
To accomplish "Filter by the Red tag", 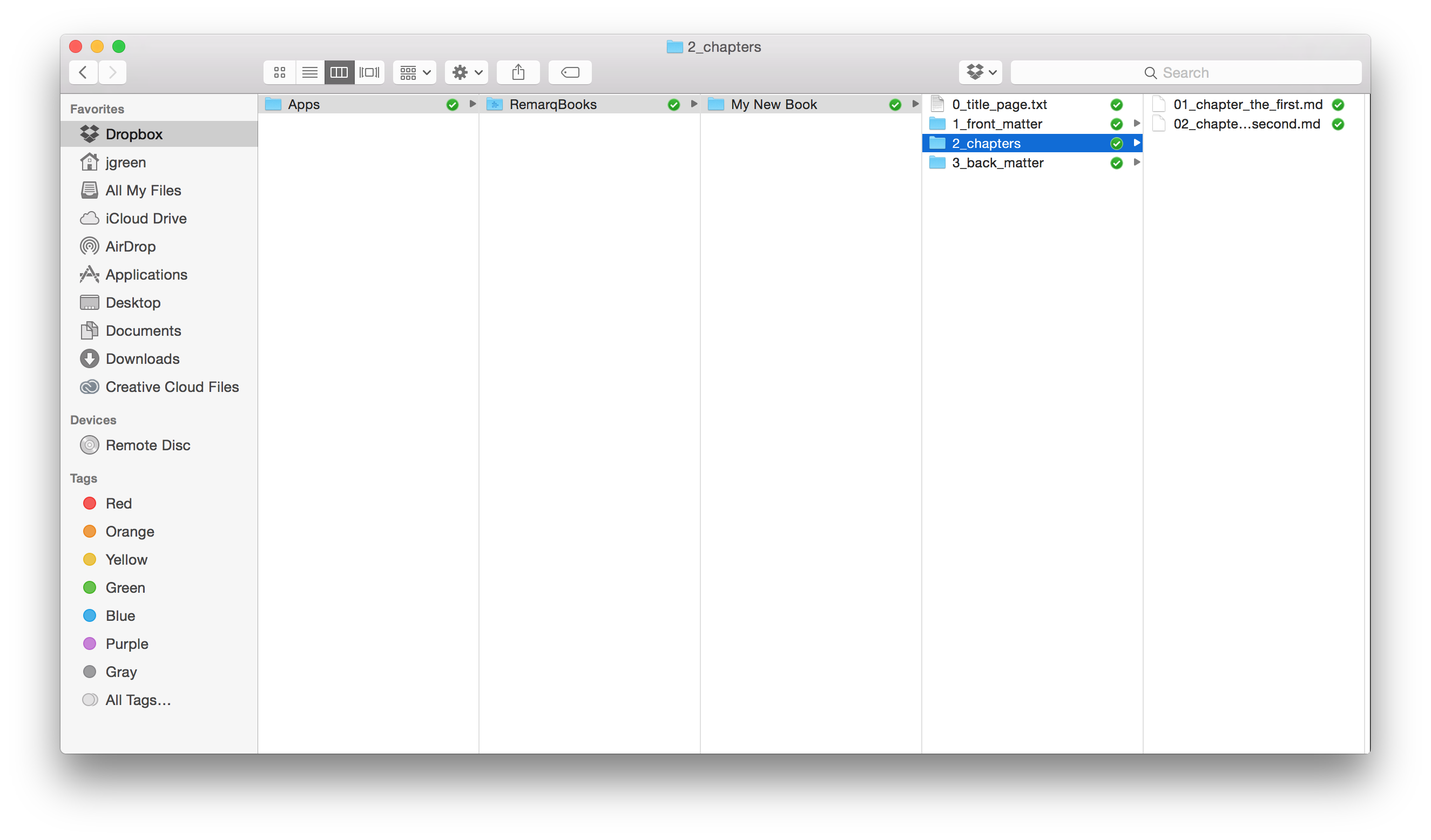I will 159,504.
